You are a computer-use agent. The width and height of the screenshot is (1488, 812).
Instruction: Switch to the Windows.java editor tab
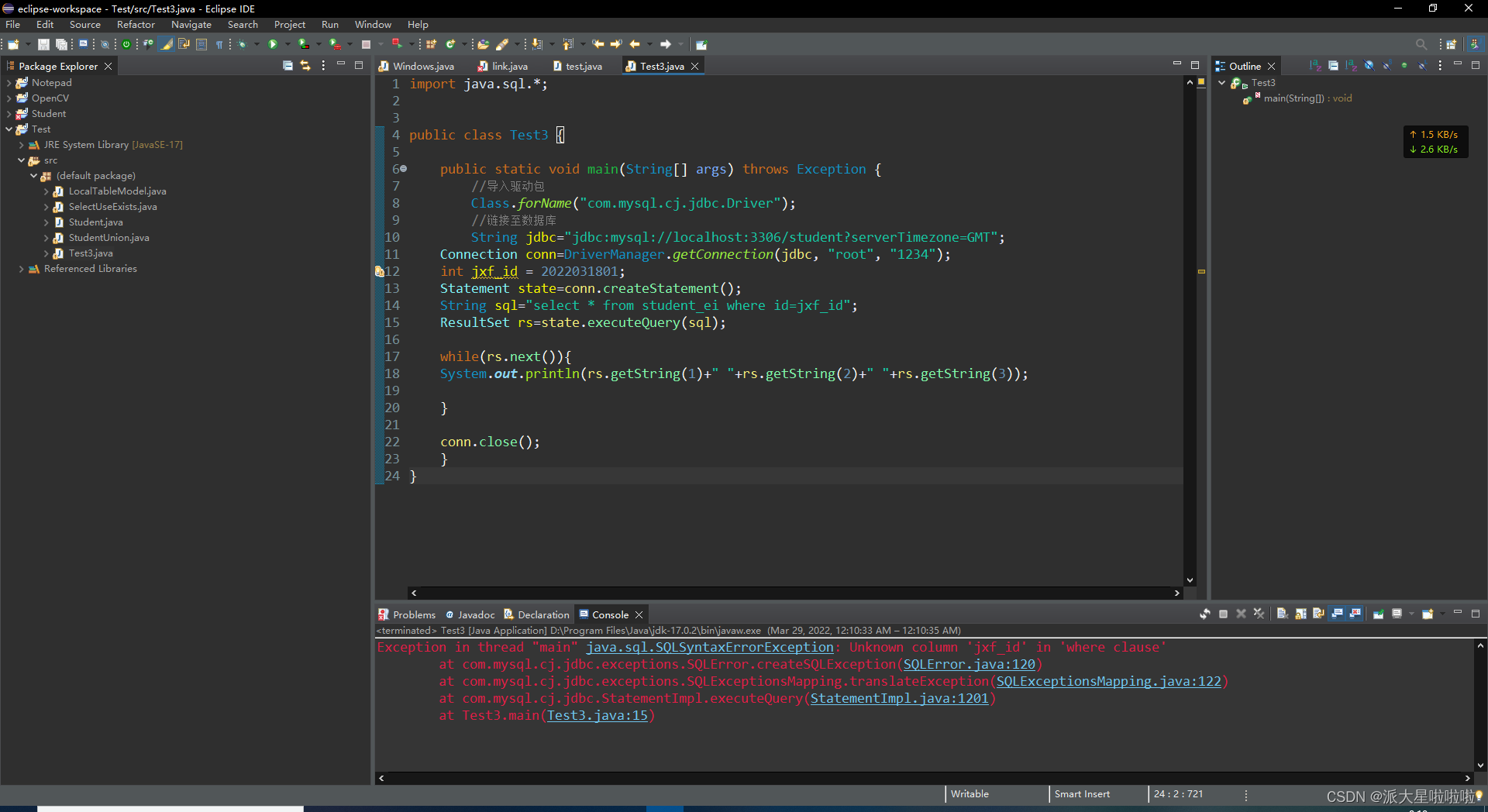[x=425, y=66]
